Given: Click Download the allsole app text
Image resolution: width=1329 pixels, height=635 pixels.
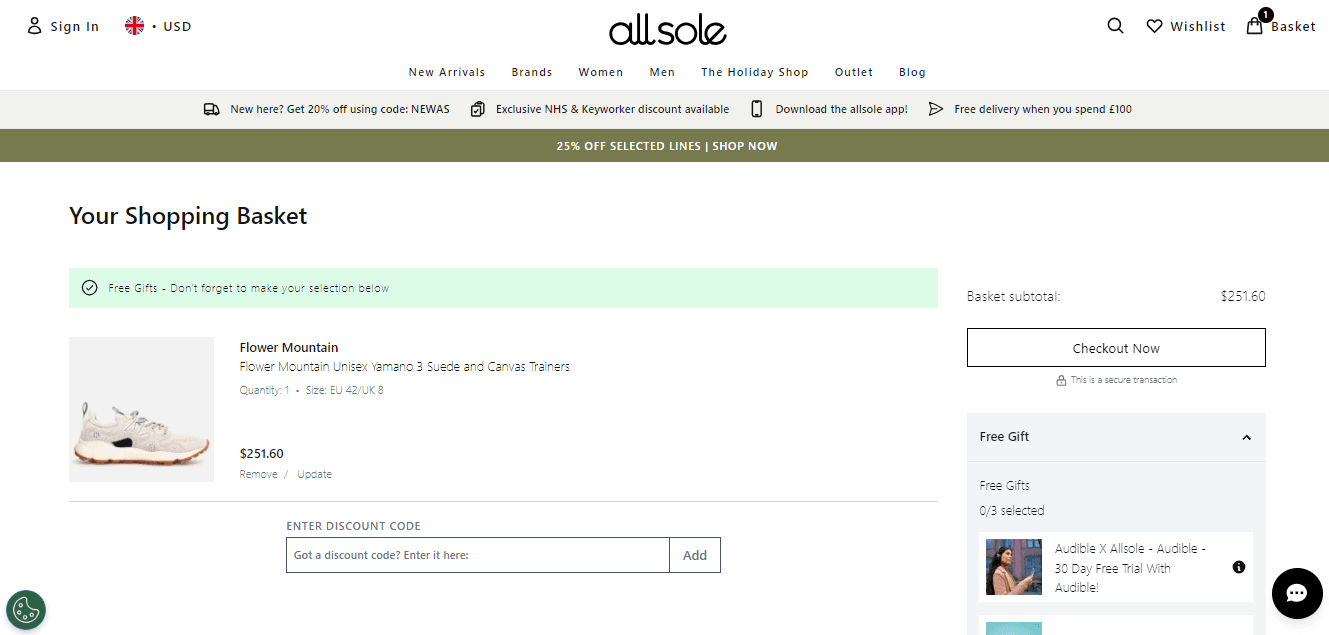Looking at the screenshot, I should tap(842, 109).
